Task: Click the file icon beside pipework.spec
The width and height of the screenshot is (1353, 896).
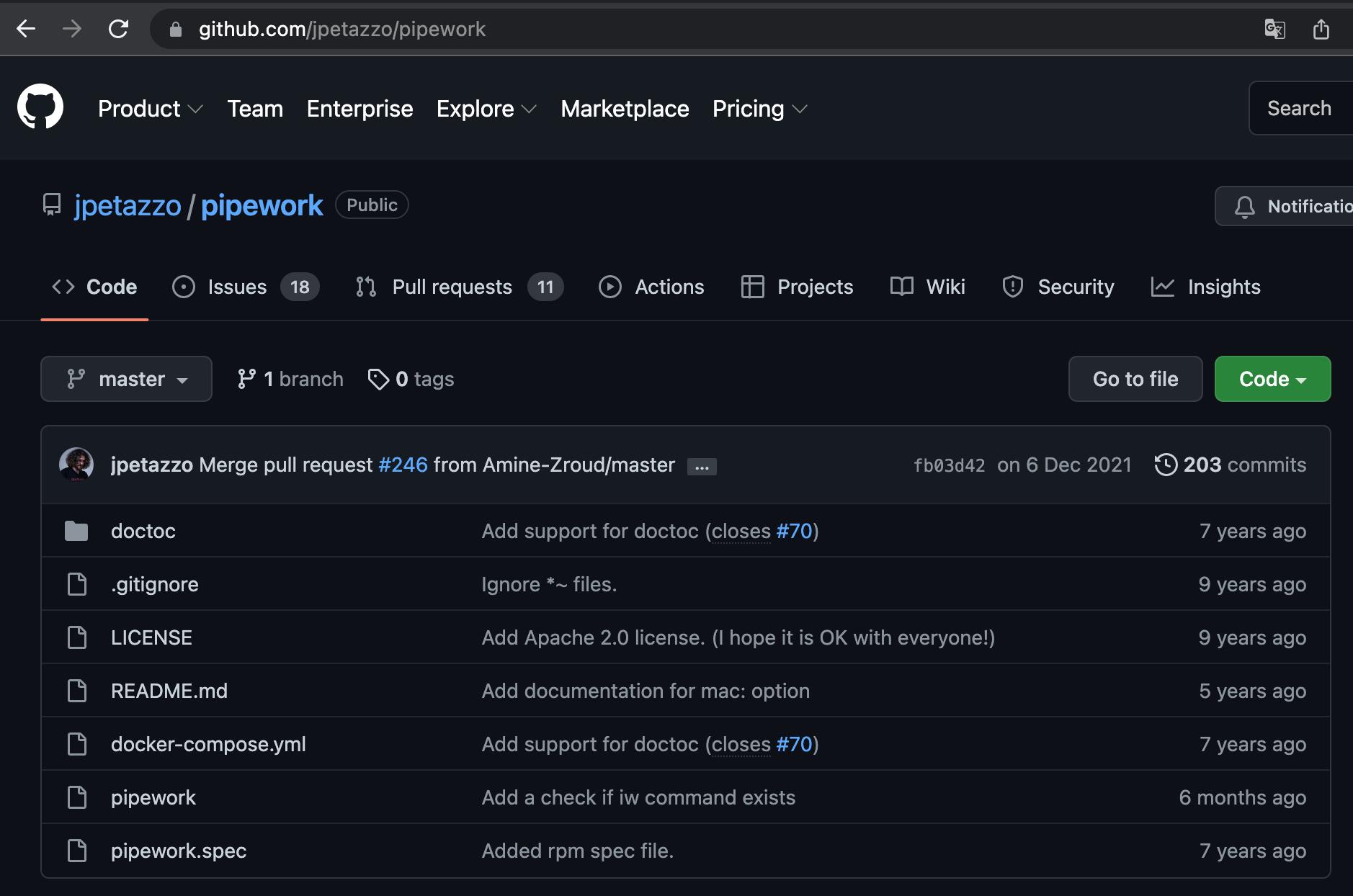Action: (x=77, y=851)
